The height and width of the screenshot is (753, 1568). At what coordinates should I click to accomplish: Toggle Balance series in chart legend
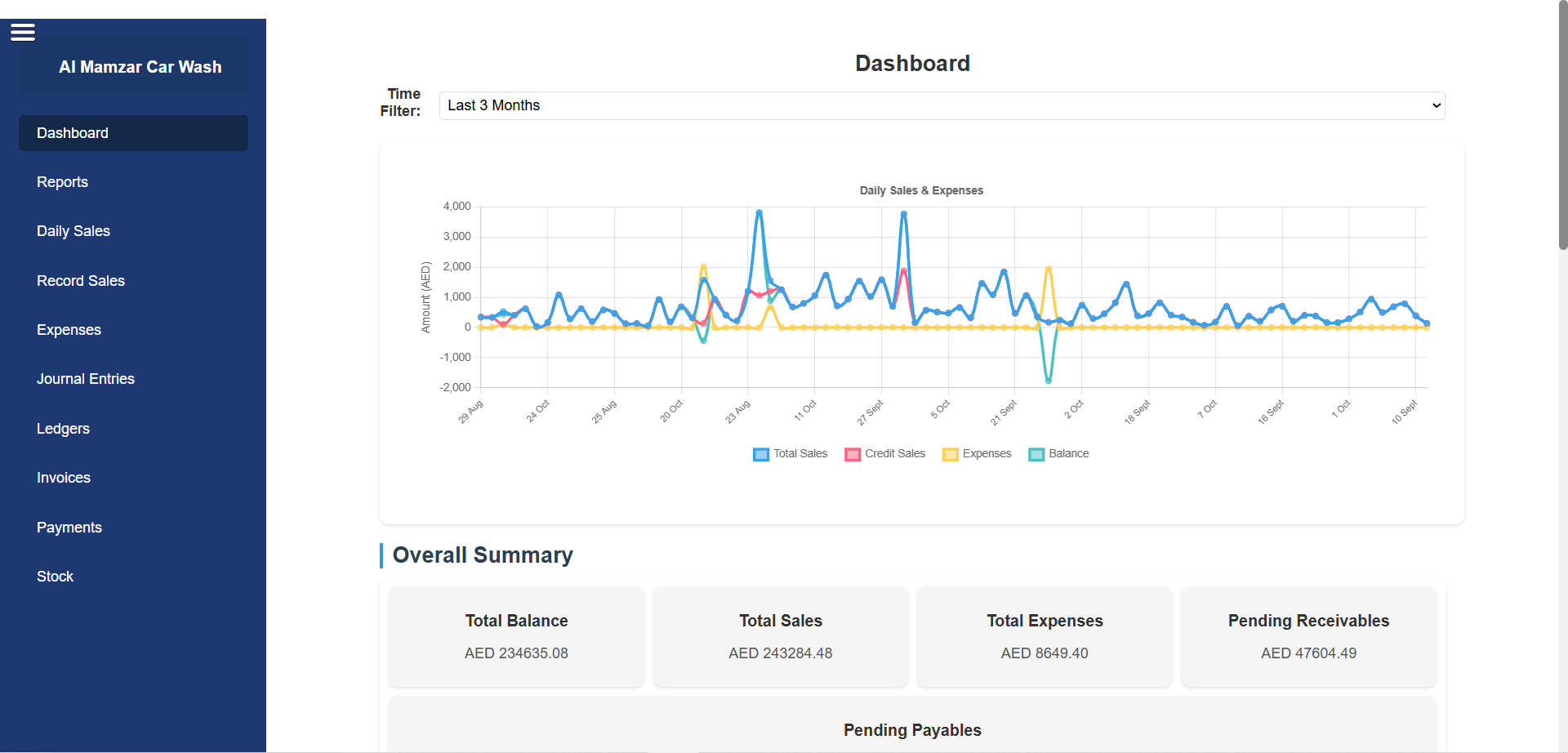tap(1036, 454)
